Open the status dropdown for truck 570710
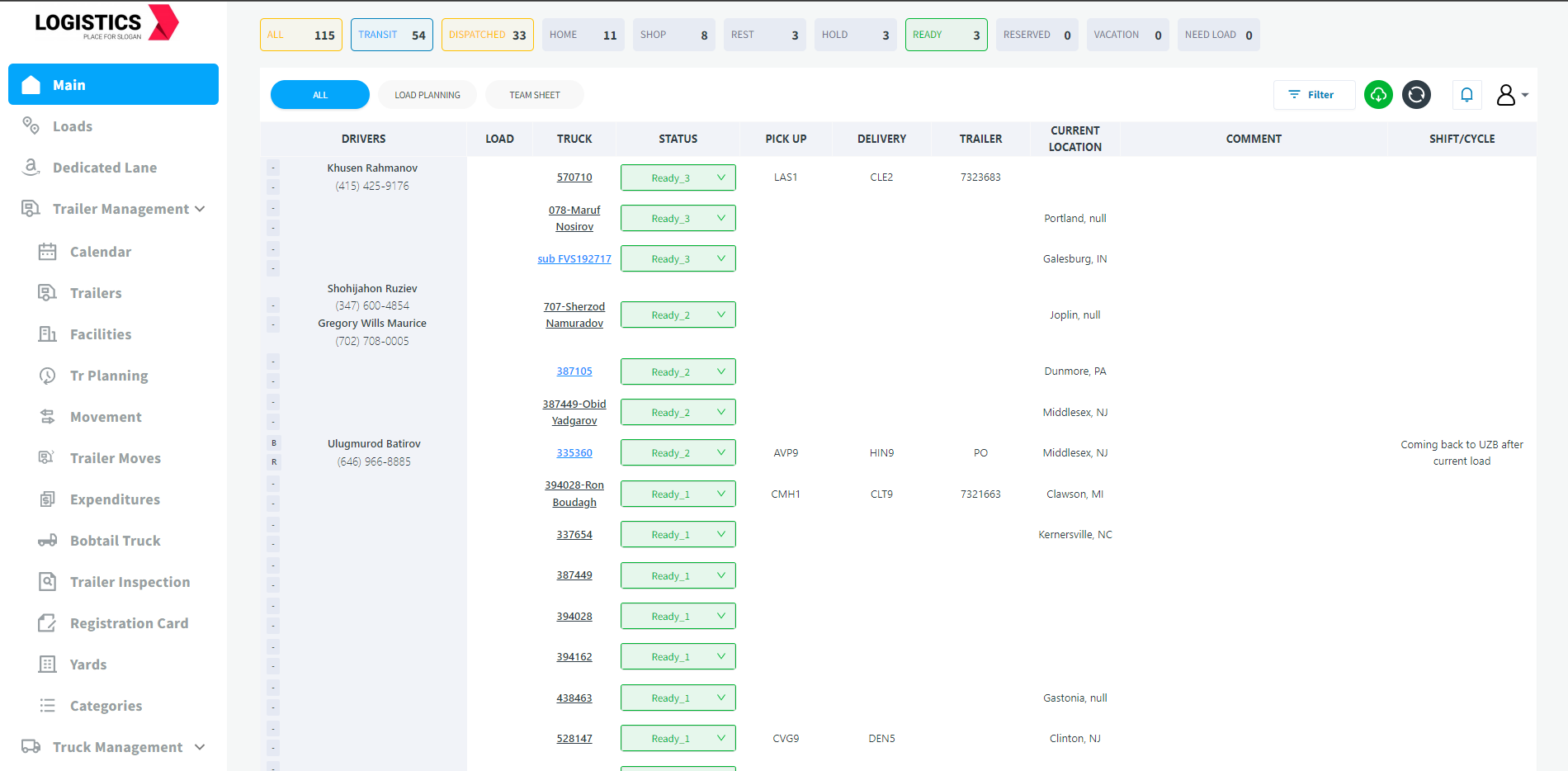Screen dimensions: 1568x771 pyautogui.click(x=678, y=177)
